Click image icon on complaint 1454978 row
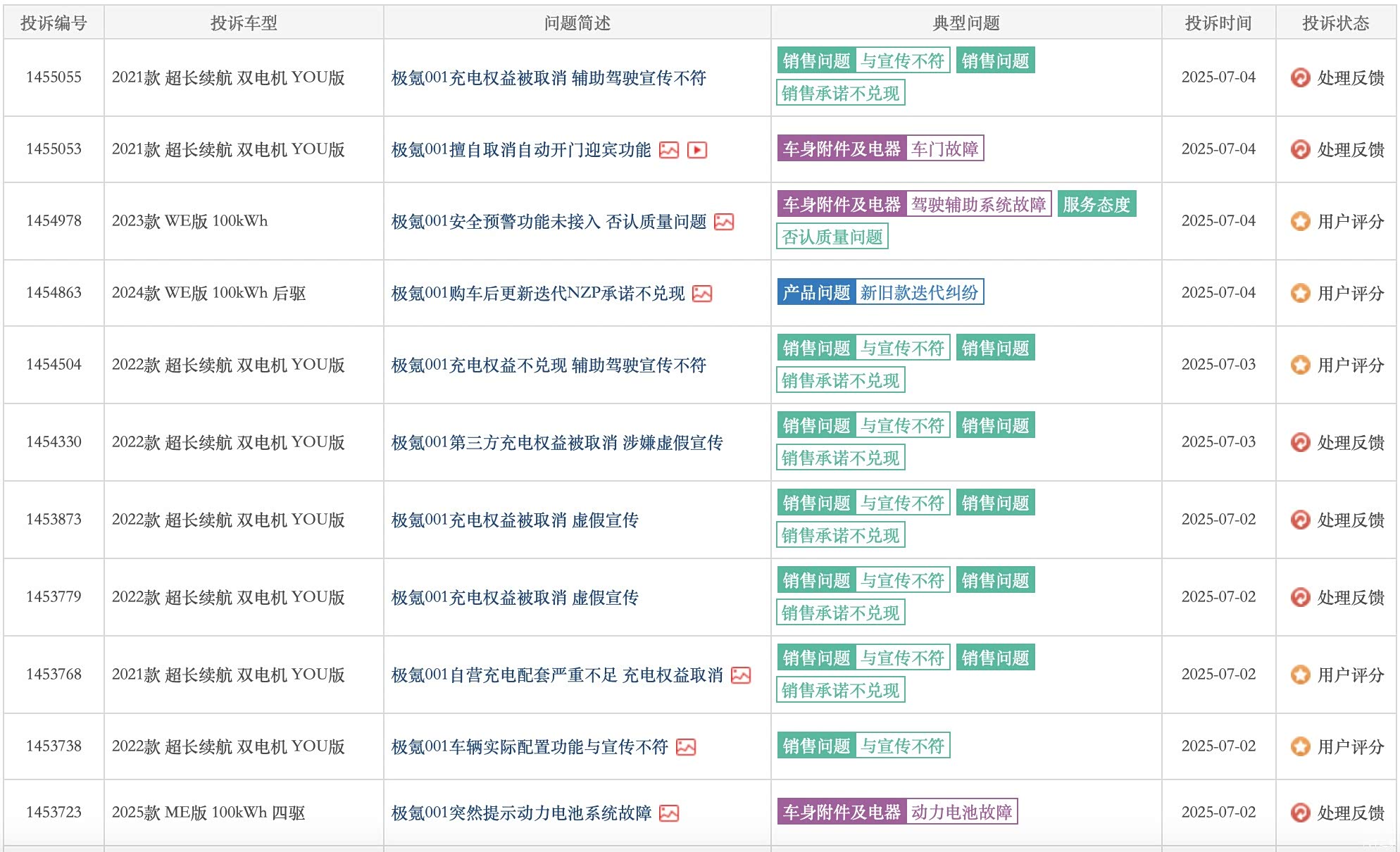The height and width of the screenshot is (852, 1400). tap(723, 222)
